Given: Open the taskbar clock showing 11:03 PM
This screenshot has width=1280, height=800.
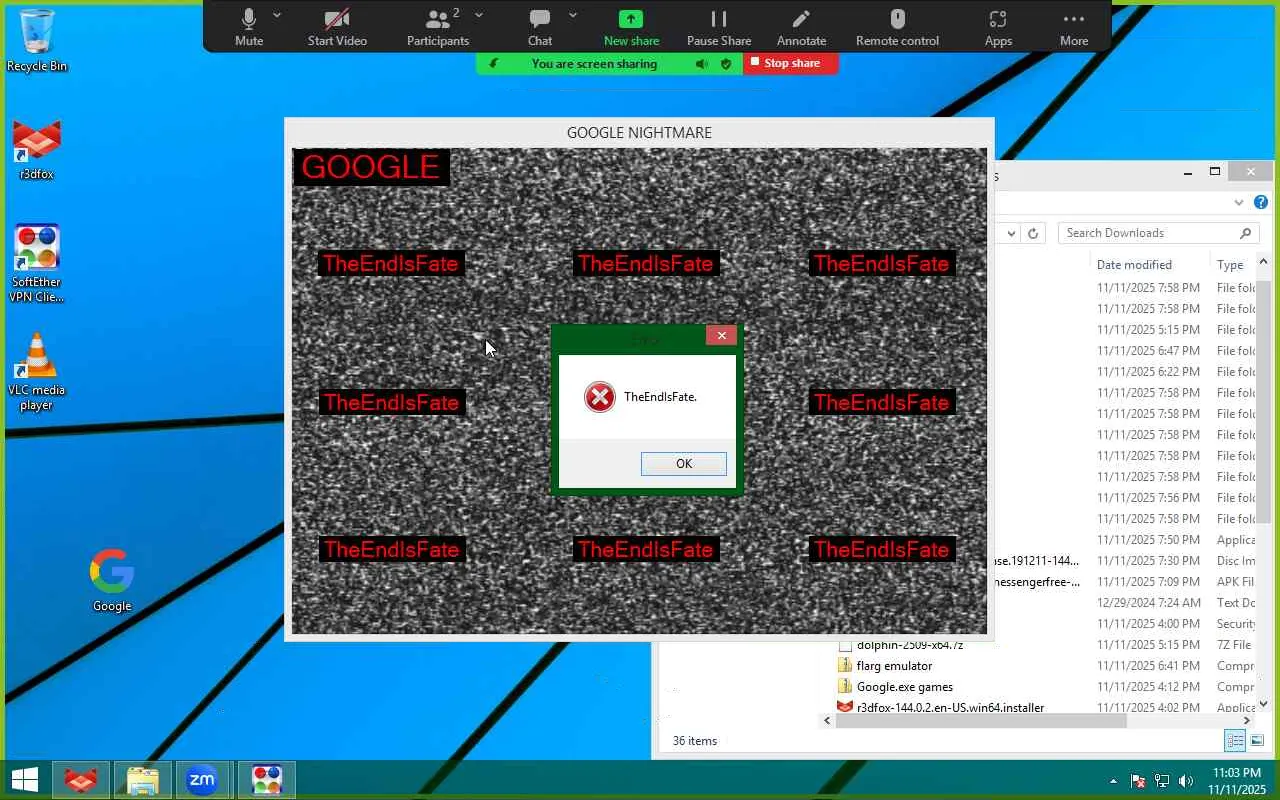Looking at the screenshot, I should tap(1236, 781).
